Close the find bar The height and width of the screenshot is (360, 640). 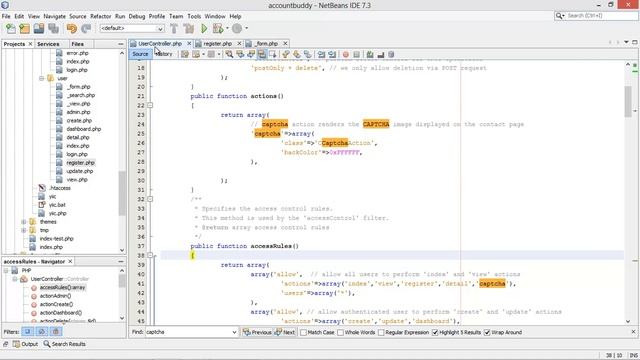(x=633, y=332)
